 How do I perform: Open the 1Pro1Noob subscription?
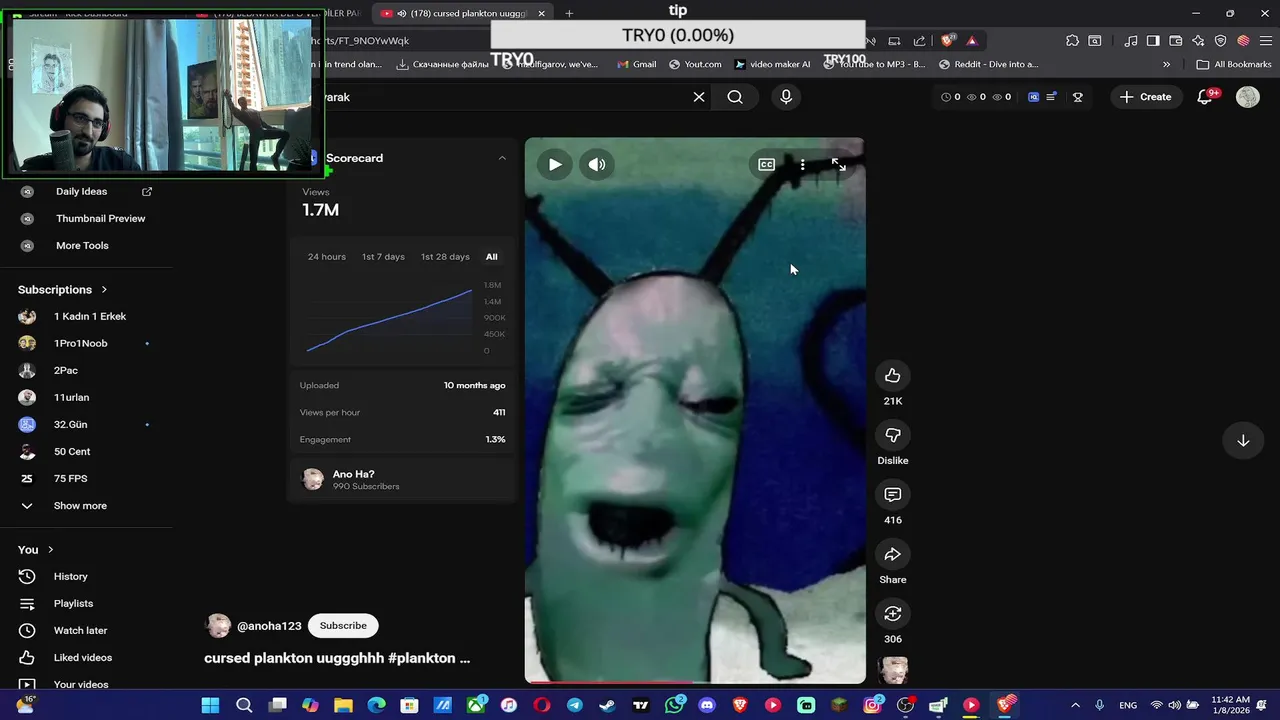[x=86, y=343]
